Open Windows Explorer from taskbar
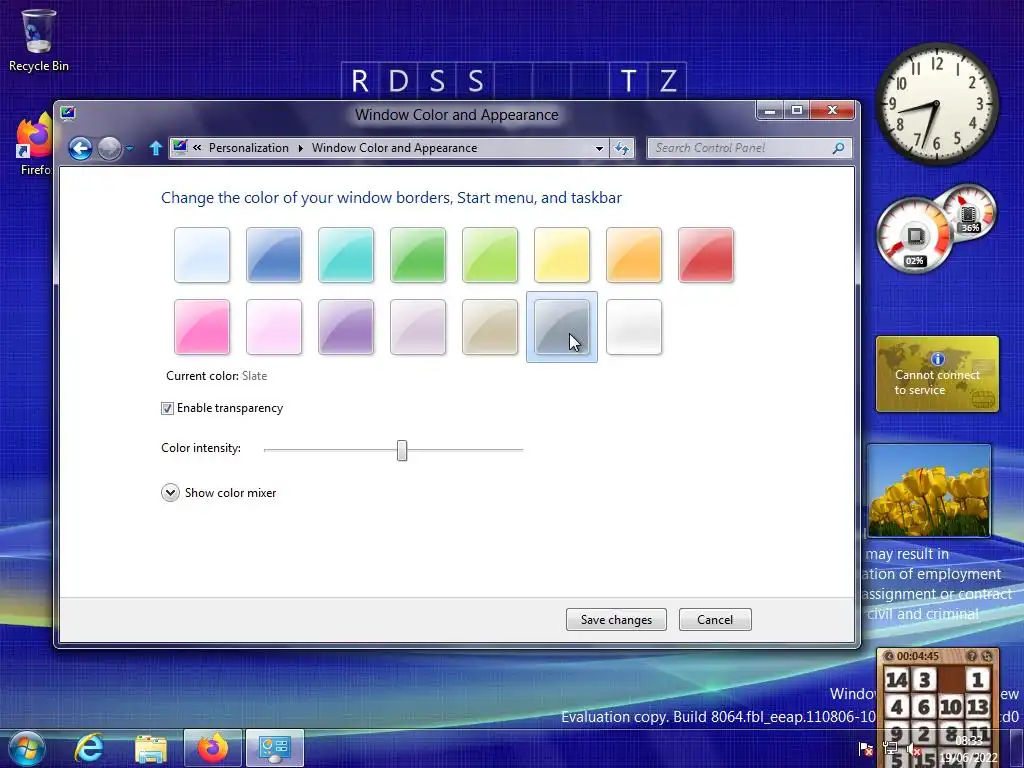 tap(151, 749)
